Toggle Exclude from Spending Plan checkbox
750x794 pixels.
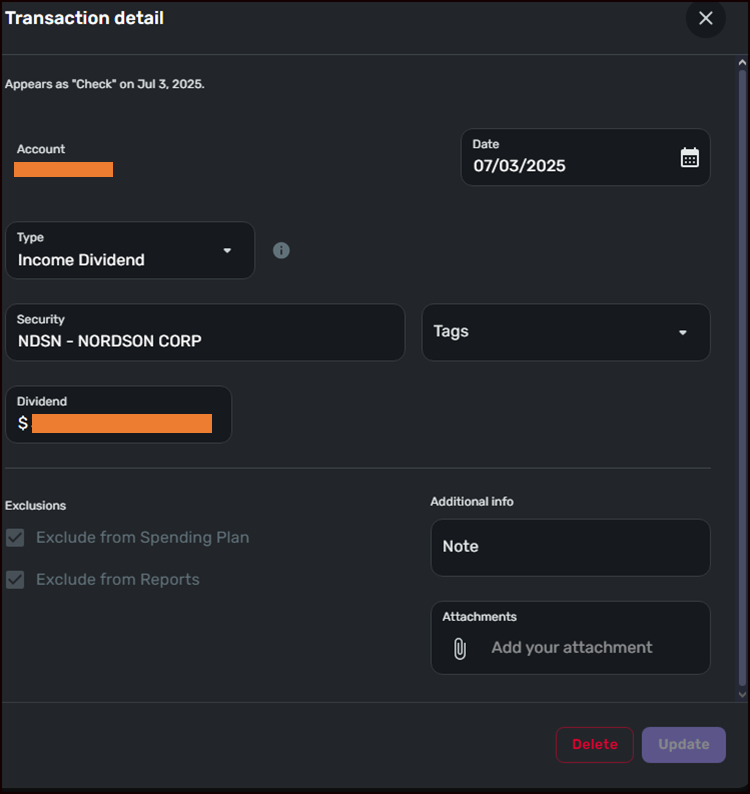coord(15,538)
